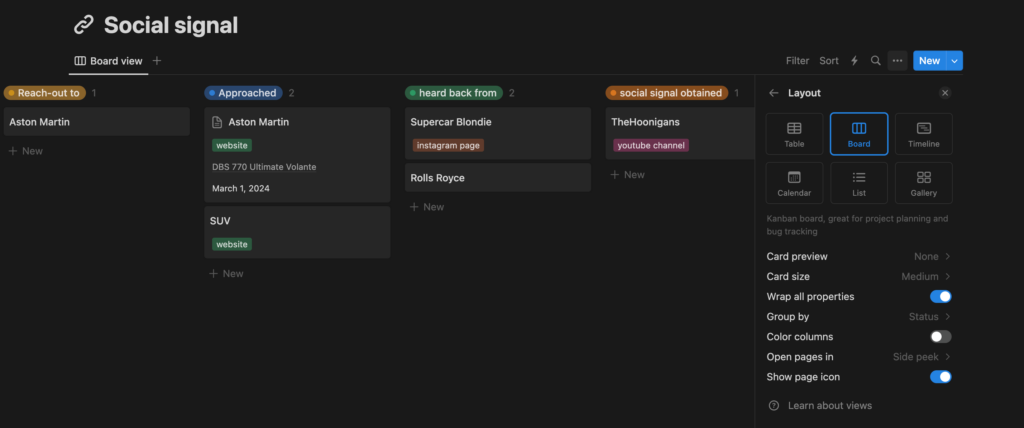Select the Timeline layout
The height and width of the screenshot is (428, 1024).
click(x=923, y=134)
